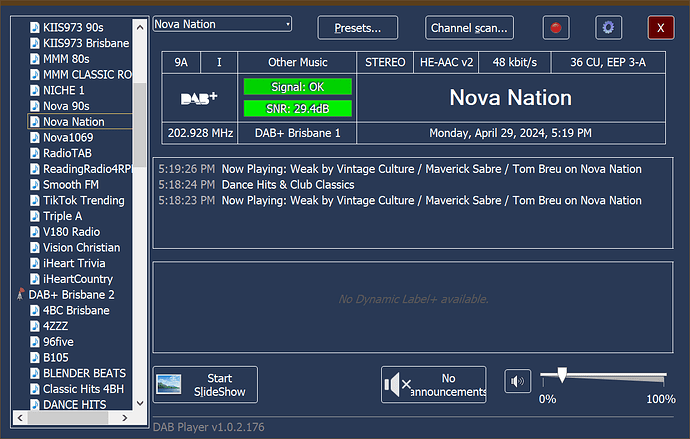690x439 pixels.
Task: Click the volume slider handle
Action: click(x=562, y=375)
